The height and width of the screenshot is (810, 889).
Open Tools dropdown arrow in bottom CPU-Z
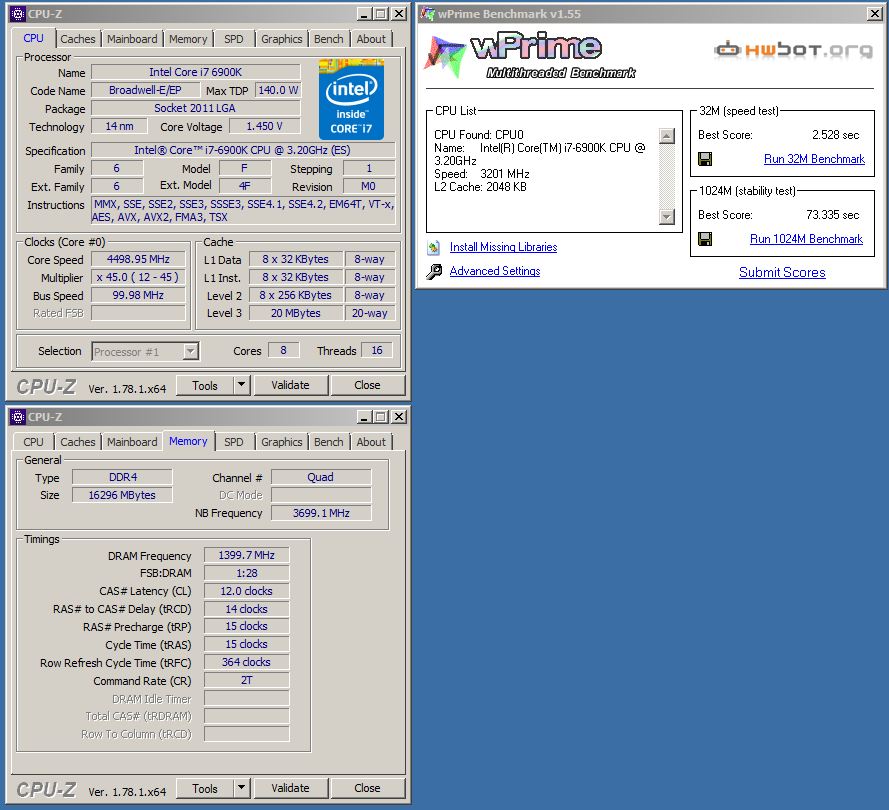(x=242, y=788)
